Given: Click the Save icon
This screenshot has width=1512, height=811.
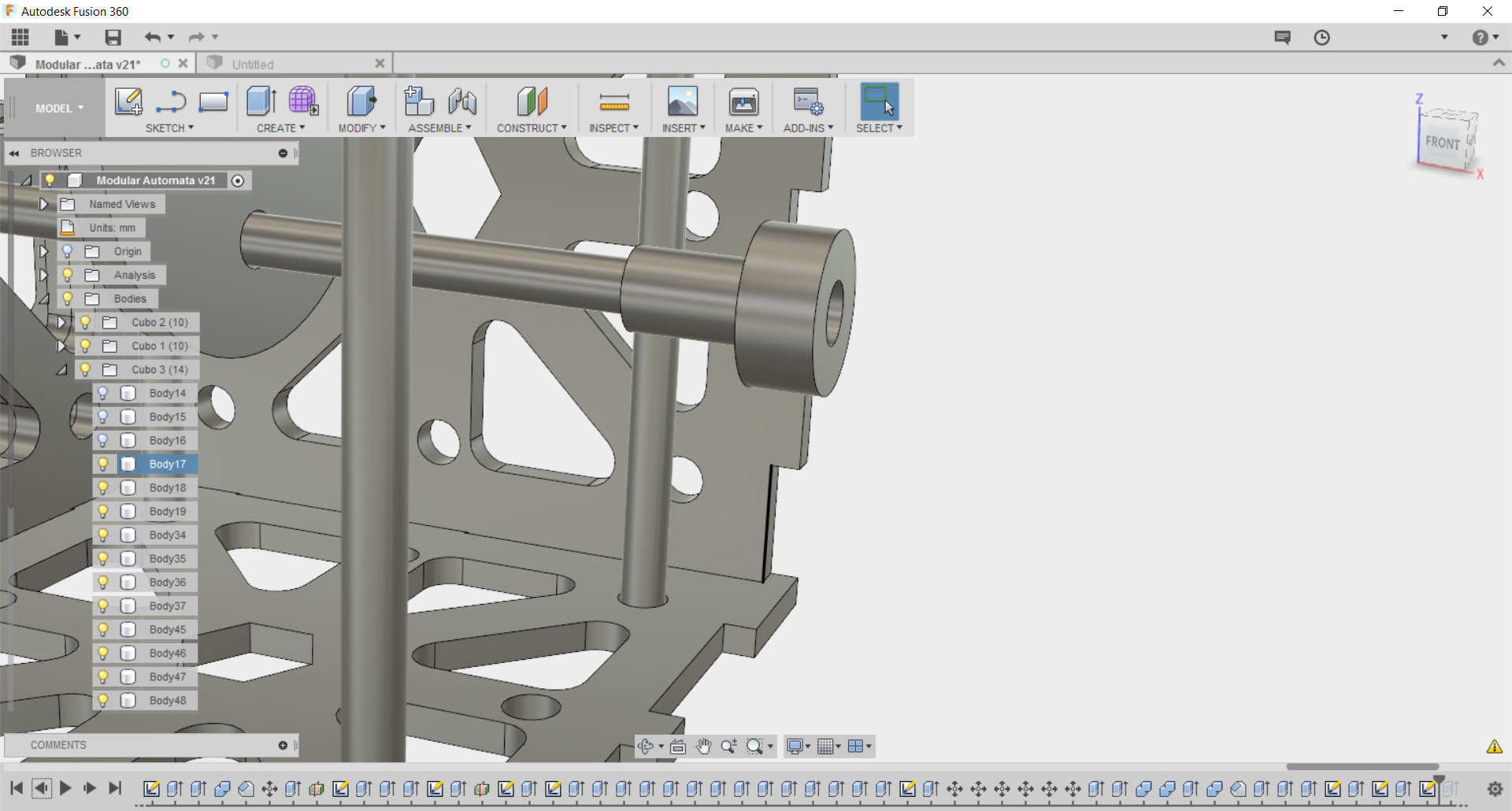Looking at the screenshot, I should click(x=113, y=37).
